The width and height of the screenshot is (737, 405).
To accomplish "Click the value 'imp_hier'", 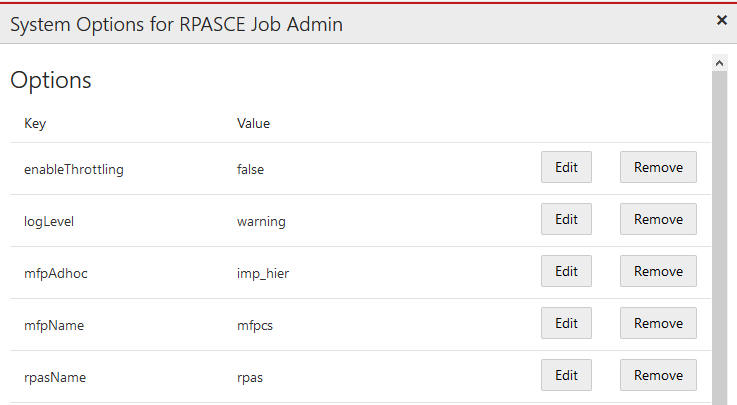I will [x=263, y=273].
